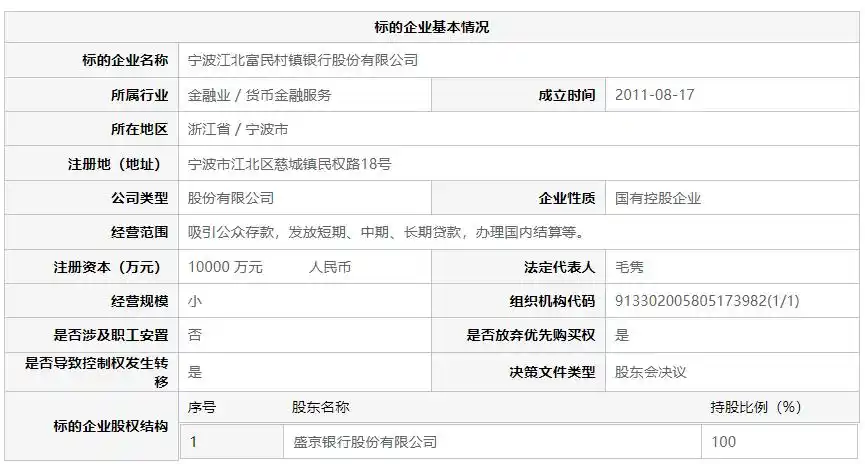This screenshot has height=464, width=865.
Task: Click the 是否涉及职工安置 label
Action: pyautogui.click(x=111, y=335)
